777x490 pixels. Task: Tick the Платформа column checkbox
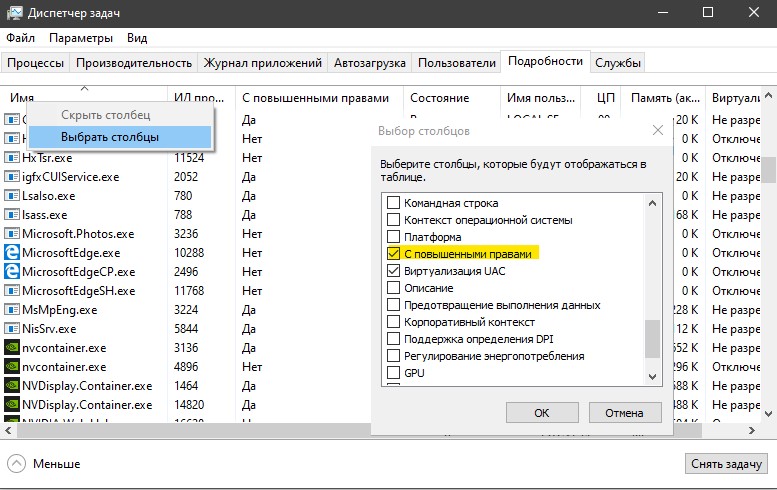(x=393, y=236)
